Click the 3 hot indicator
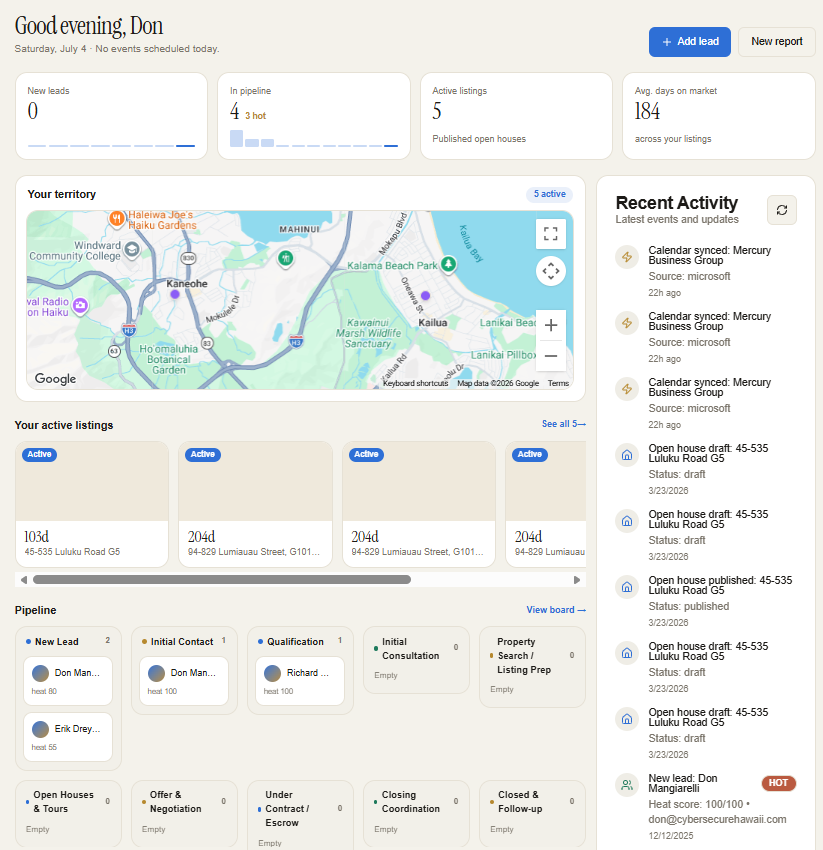Screen dimensions: 823x850 pos(255,116)
